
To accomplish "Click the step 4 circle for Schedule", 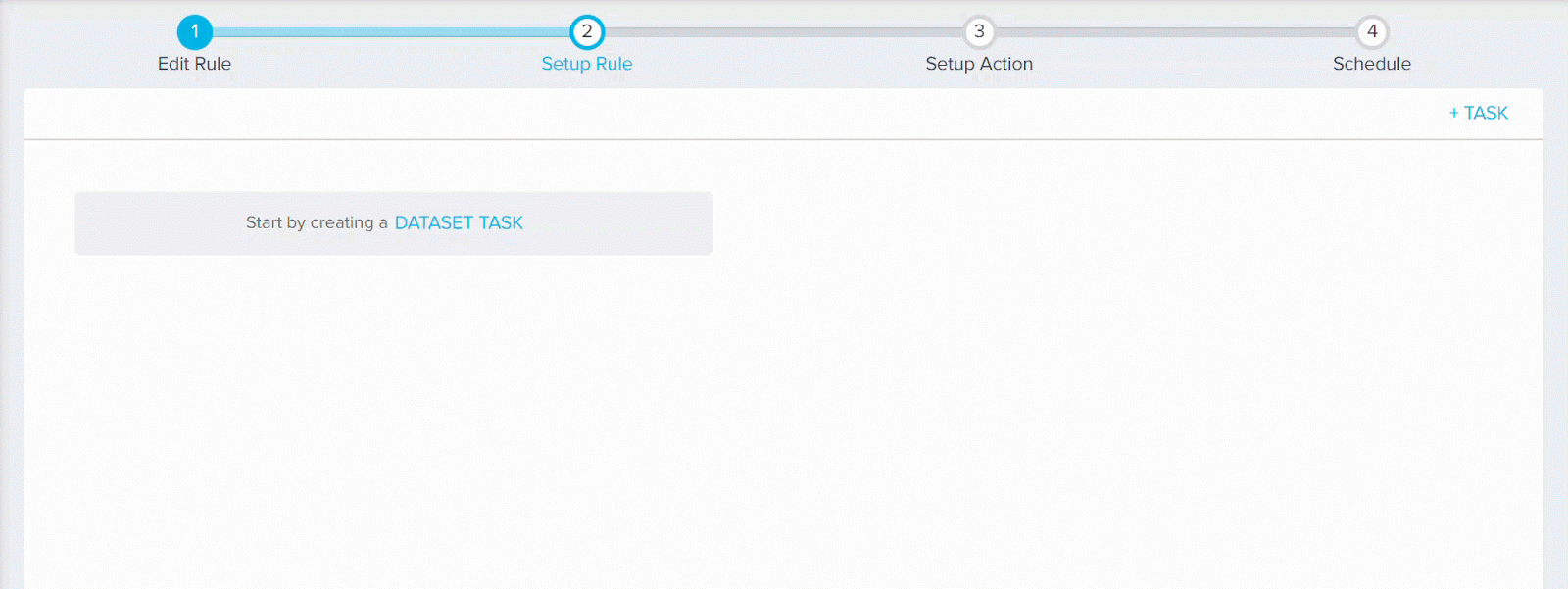I will pyautogui.click(x=1372, y=32).
